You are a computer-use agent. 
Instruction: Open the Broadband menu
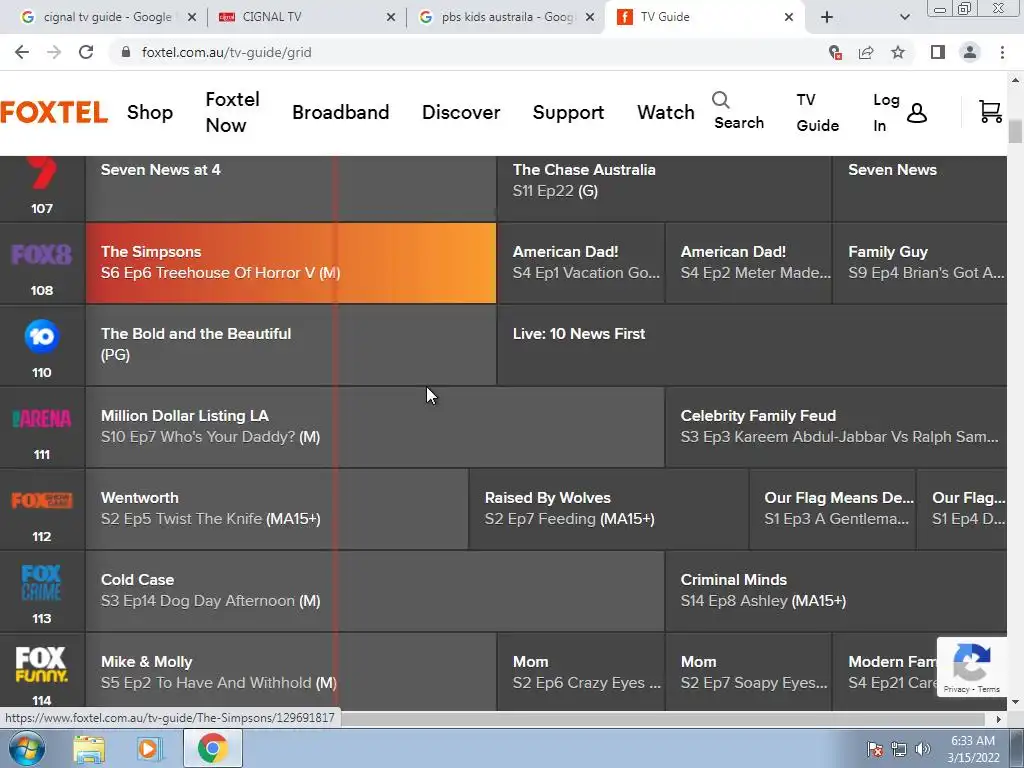pyautogui.click(x=341, y=112)
